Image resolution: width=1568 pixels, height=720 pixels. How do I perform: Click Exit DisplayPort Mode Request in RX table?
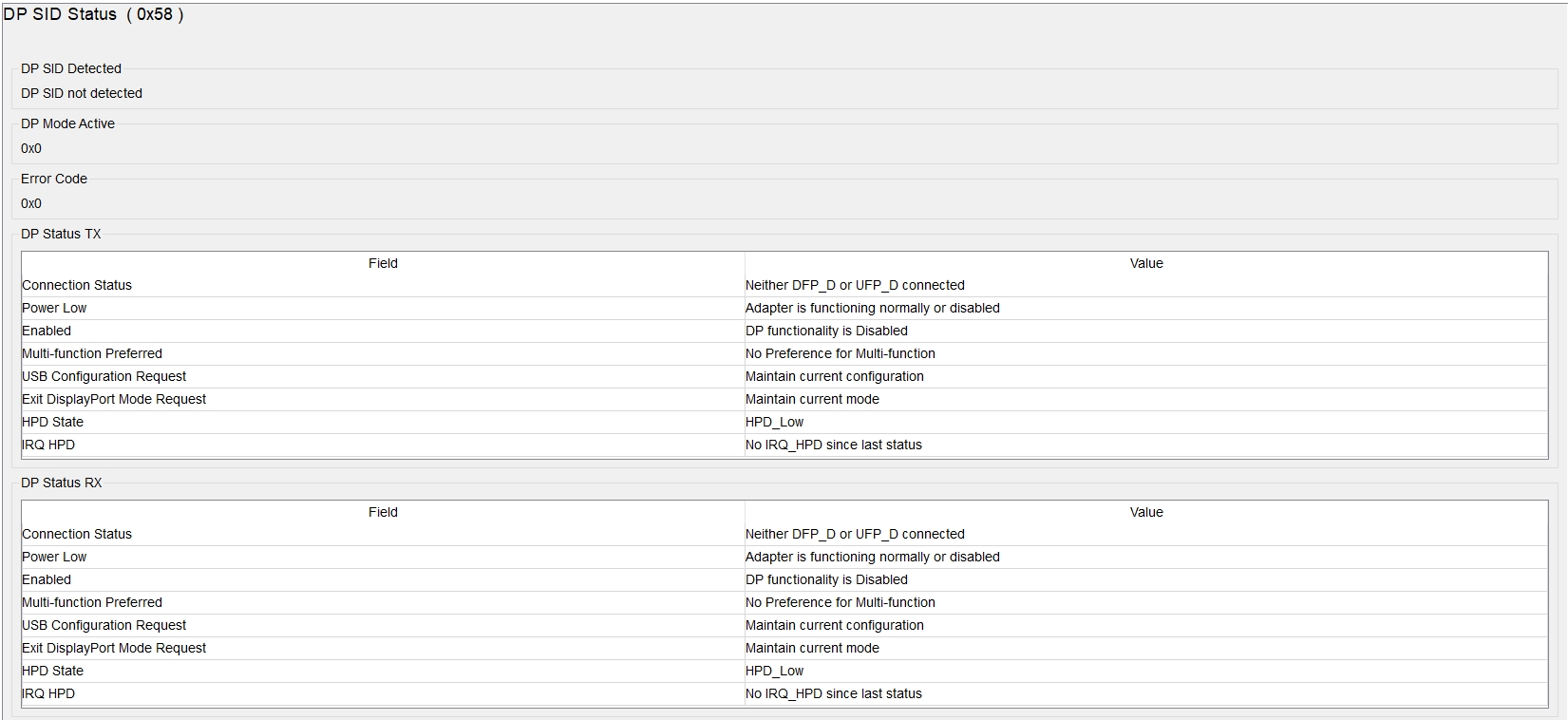pos(114,648)
